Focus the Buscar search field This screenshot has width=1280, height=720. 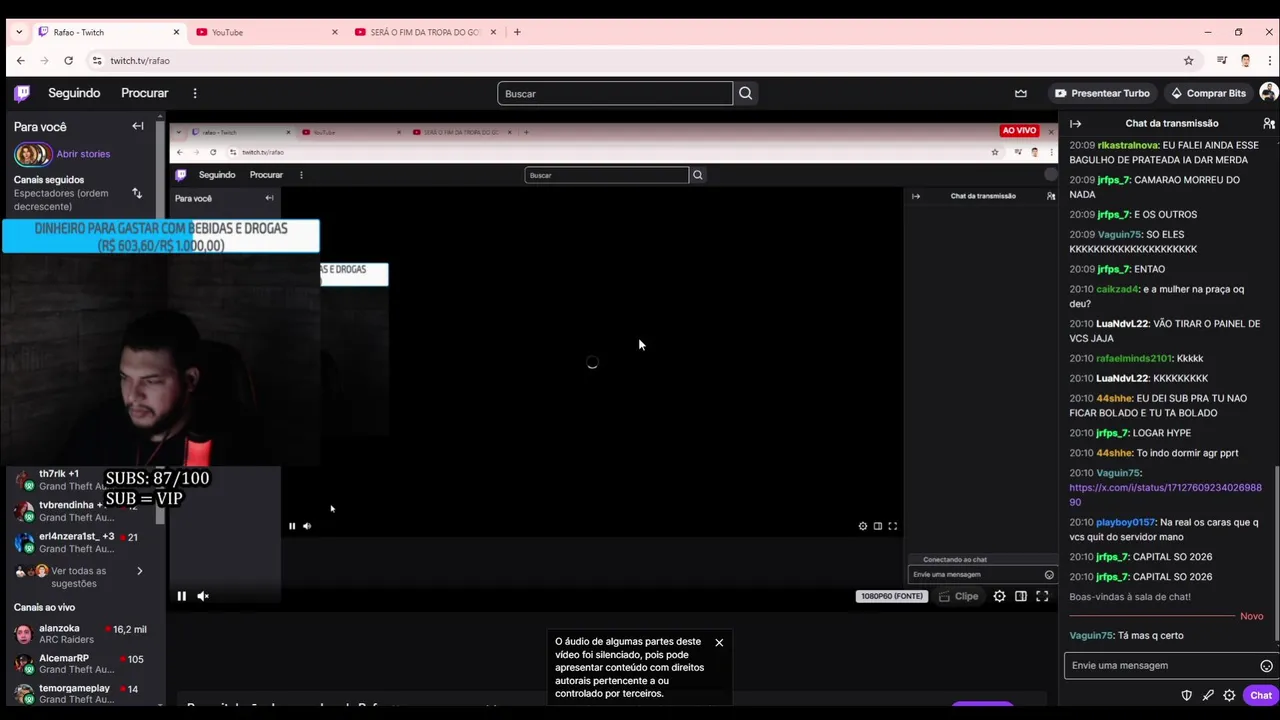tap(615, 93)
